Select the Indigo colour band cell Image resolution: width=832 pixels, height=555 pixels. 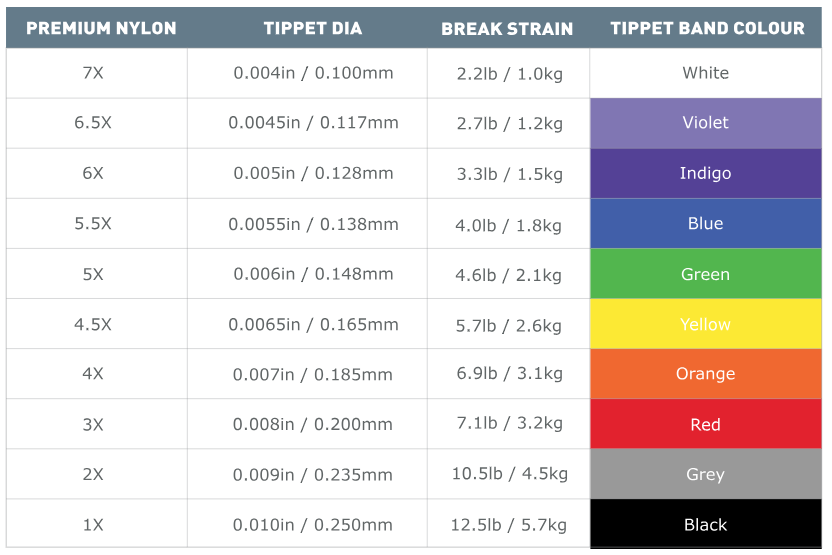705,173
